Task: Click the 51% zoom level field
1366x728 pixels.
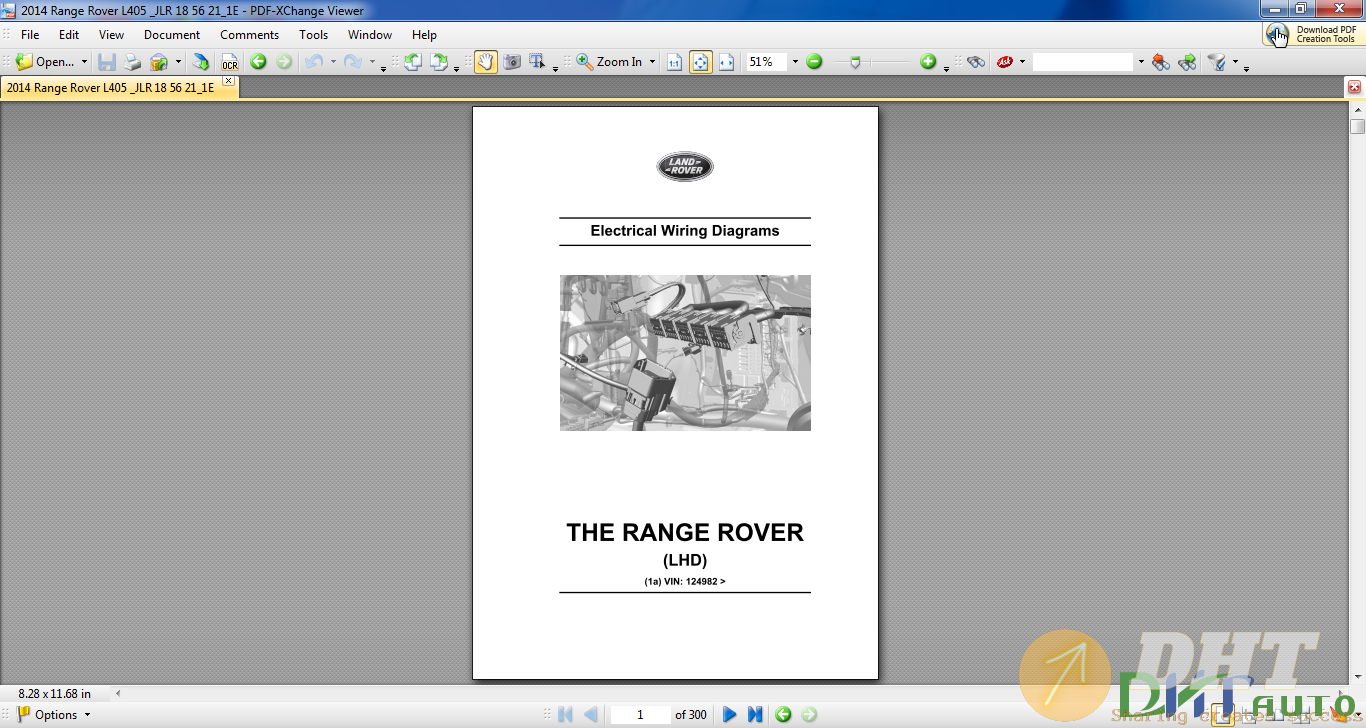Action: [x=767, y=62]
